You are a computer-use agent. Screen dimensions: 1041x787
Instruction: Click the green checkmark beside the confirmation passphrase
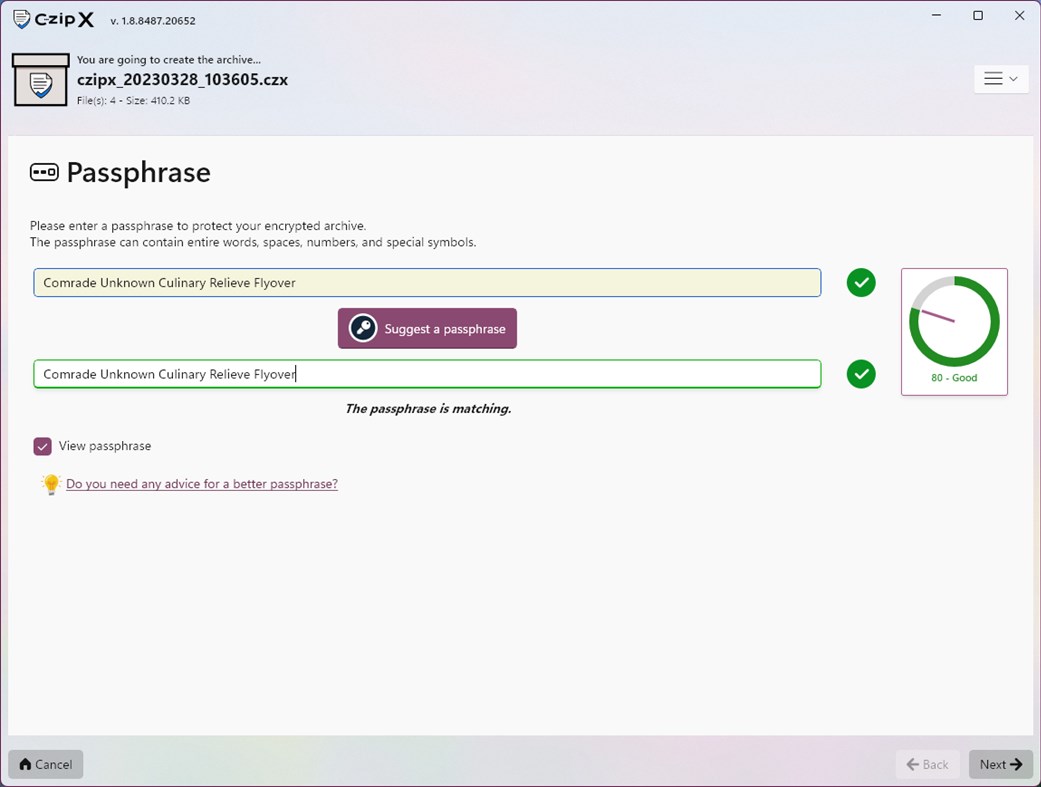point(861,374)
